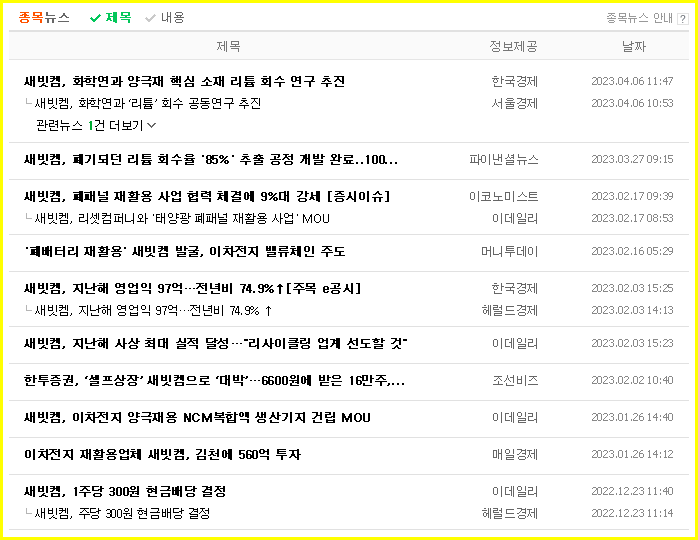Open article 김천에 560억 투자

click(162, 455)
